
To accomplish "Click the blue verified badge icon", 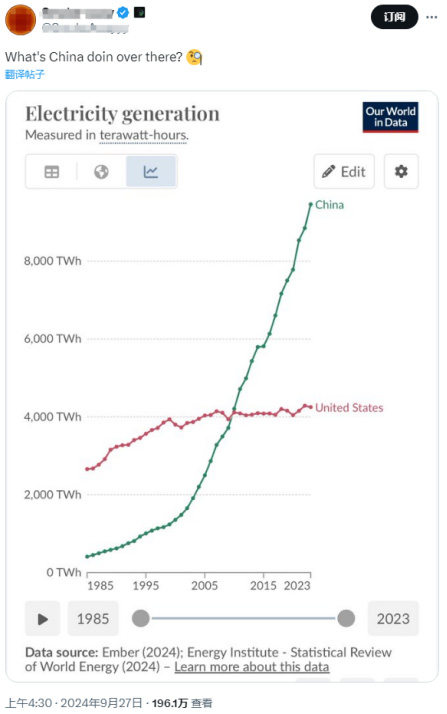I will [x=123, y=13].
